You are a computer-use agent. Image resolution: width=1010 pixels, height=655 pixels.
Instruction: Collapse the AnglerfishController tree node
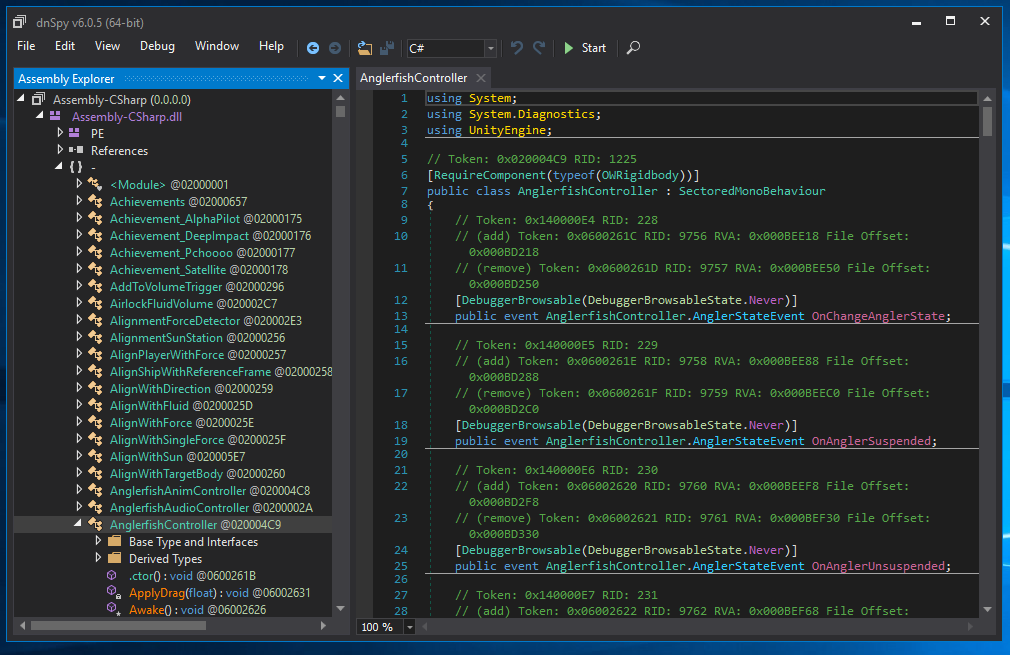[80, 524]
